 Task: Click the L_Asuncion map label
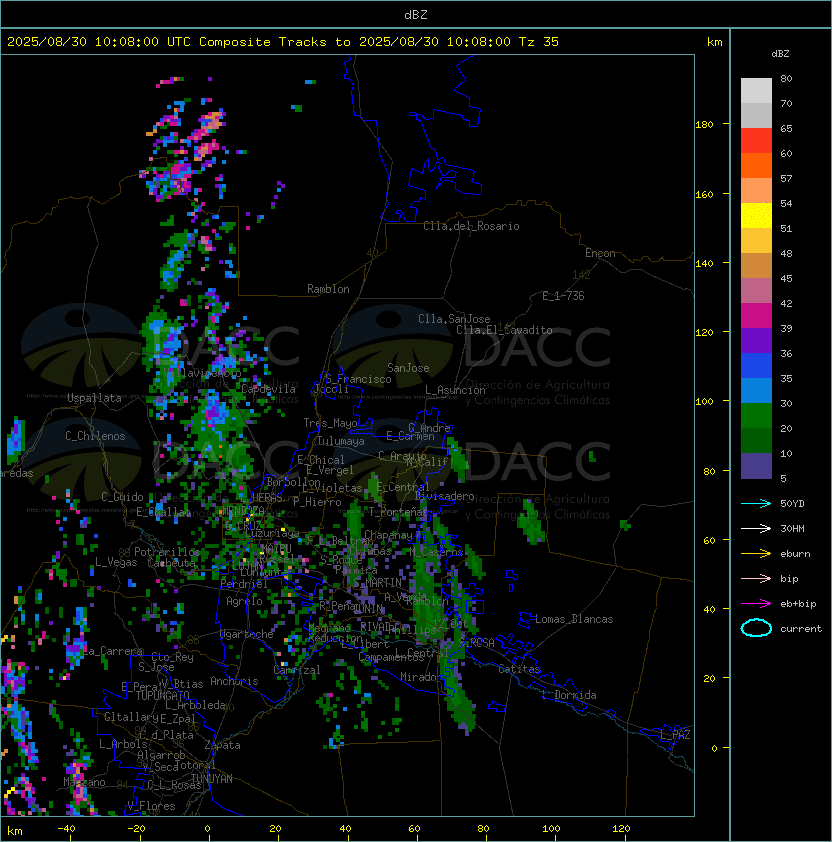(x=455, y=390)
